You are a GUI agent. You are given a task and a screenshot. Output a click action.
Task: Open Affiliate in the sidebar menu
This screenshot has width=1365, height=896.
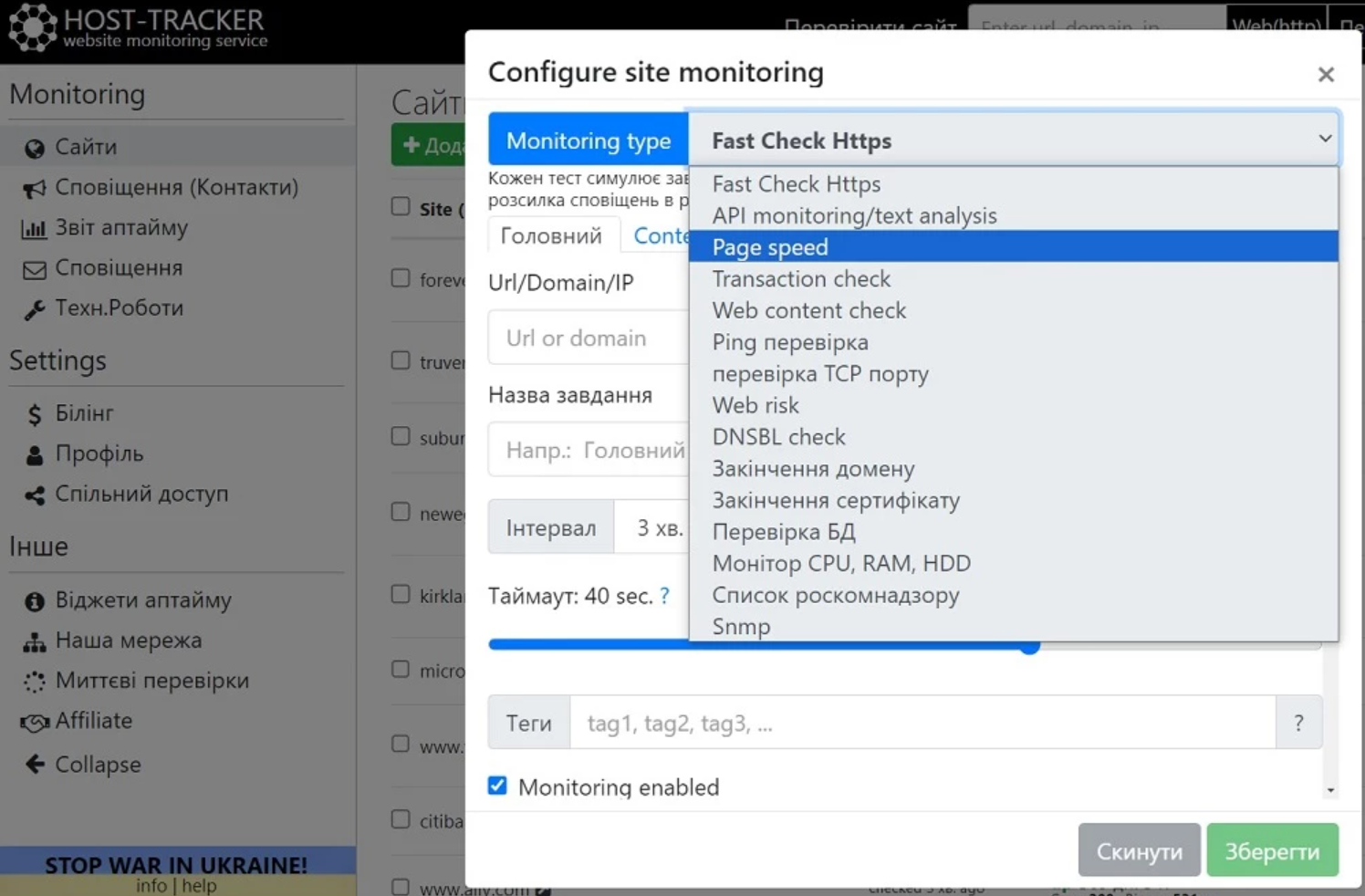pyautogui.click(x=94, y=721)
